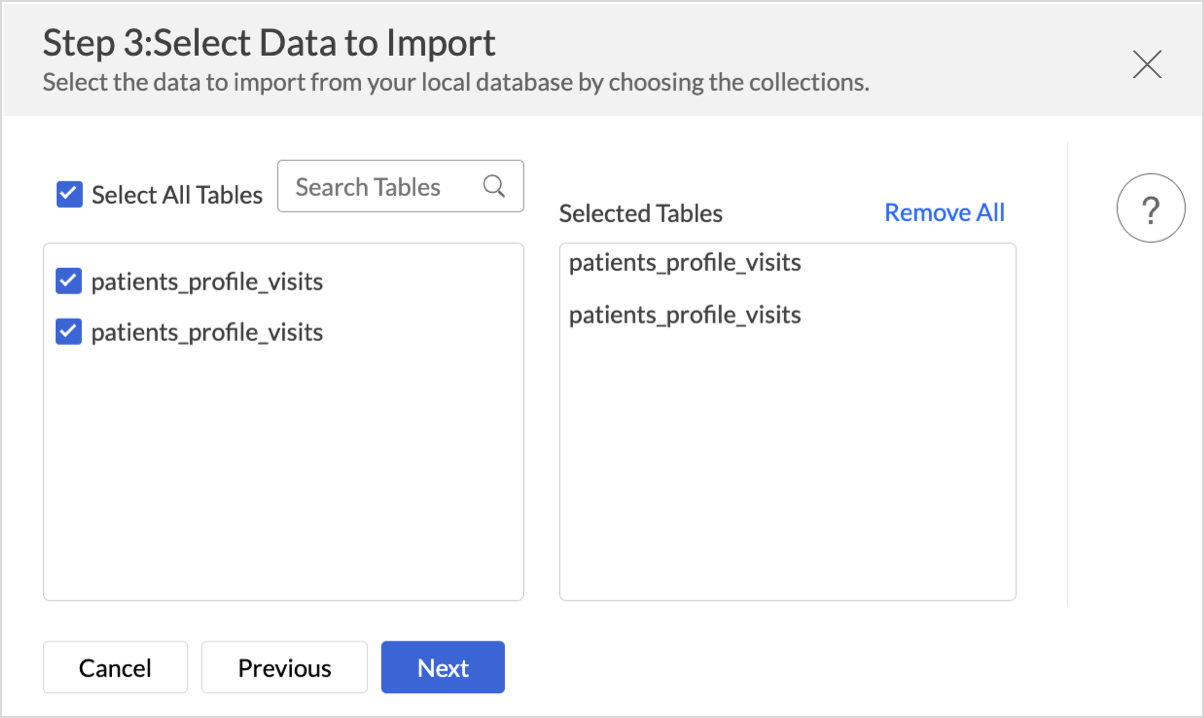Click the Remove All link
Image resolution: width=1204 pixels, height=718 pixels.
pyautogui.click(x=944, y=213)
